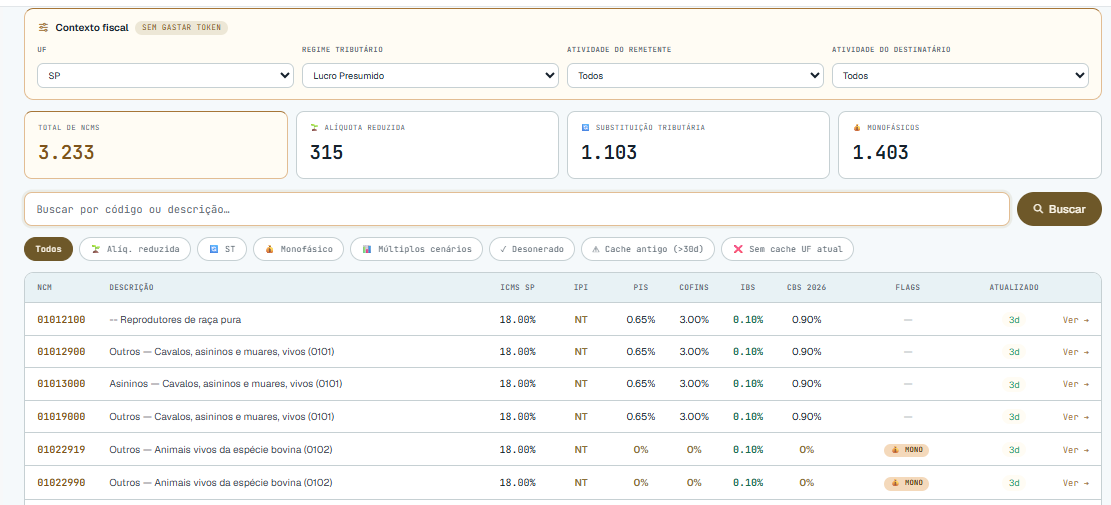The image size is (1111, 505).
Task: Click the COFINS column header
Action: (x=694, y=288)
